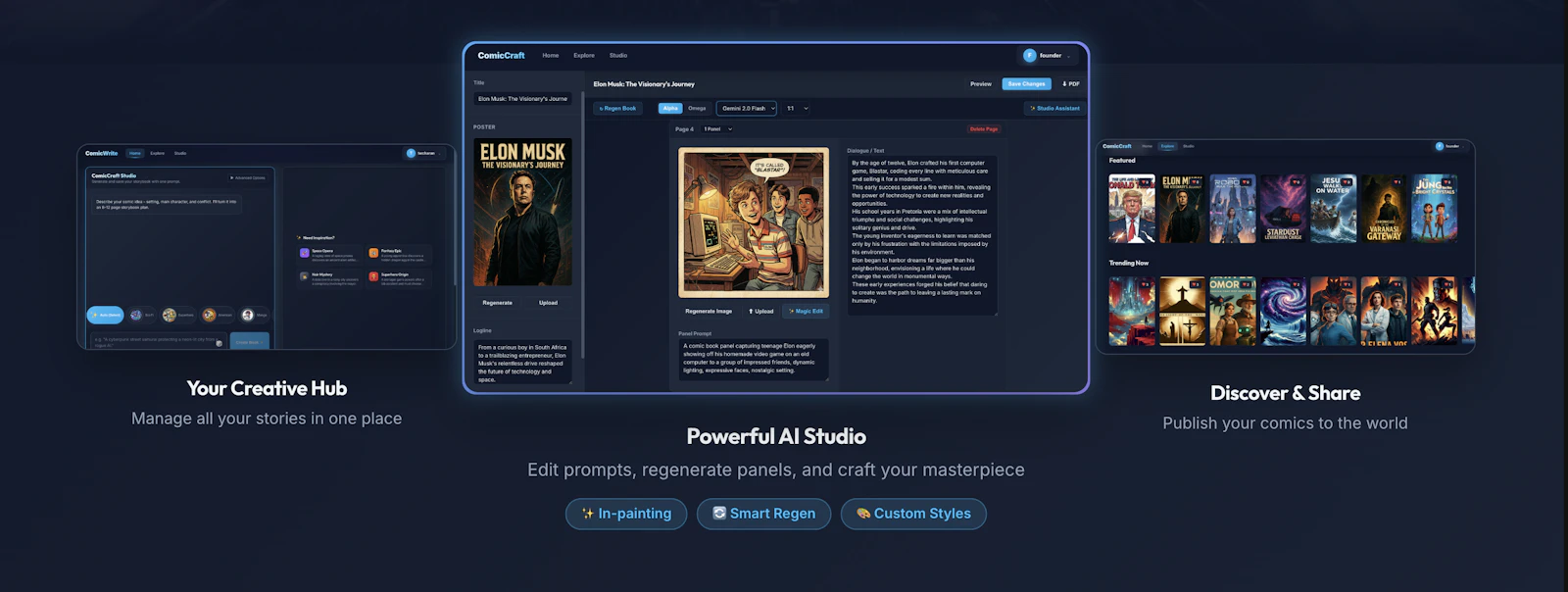Click the Custom Styles feature chip
This screenshot has width=1568, height=592.
[x=913, y=514]
